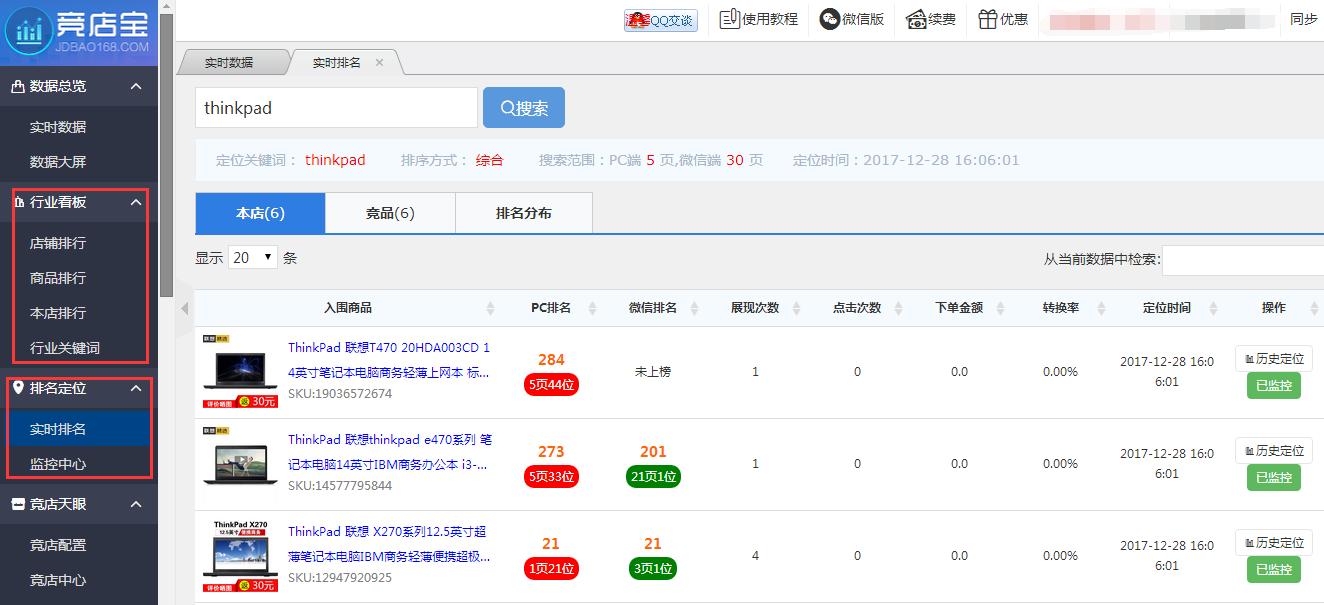
Task: Click 已监控 for X270 row
Action: 1274,570
